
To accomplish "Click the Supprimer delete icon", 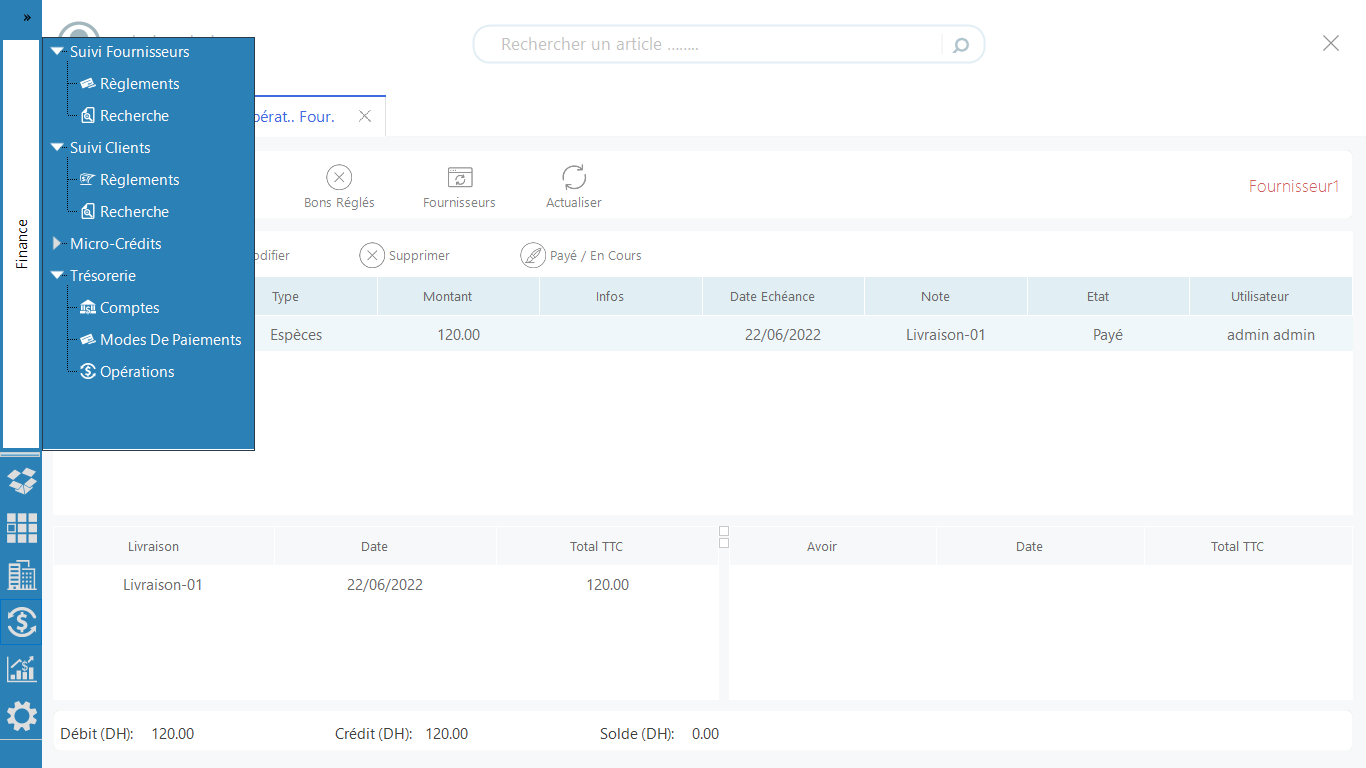I will click(x=372, y=255).
